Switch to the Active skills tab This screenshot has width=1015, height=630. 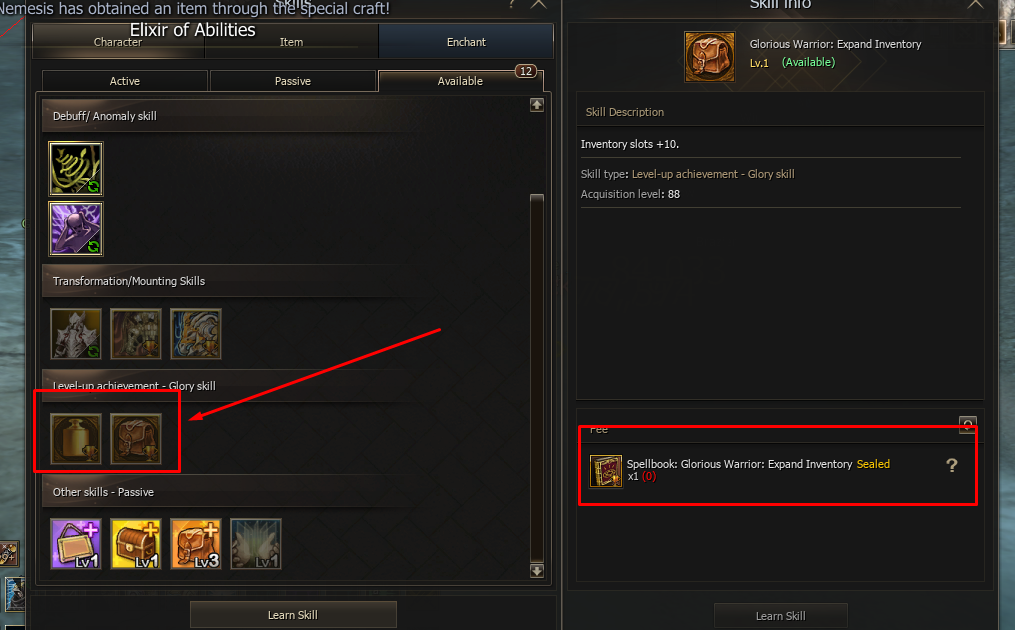click(x=125, y=81)
